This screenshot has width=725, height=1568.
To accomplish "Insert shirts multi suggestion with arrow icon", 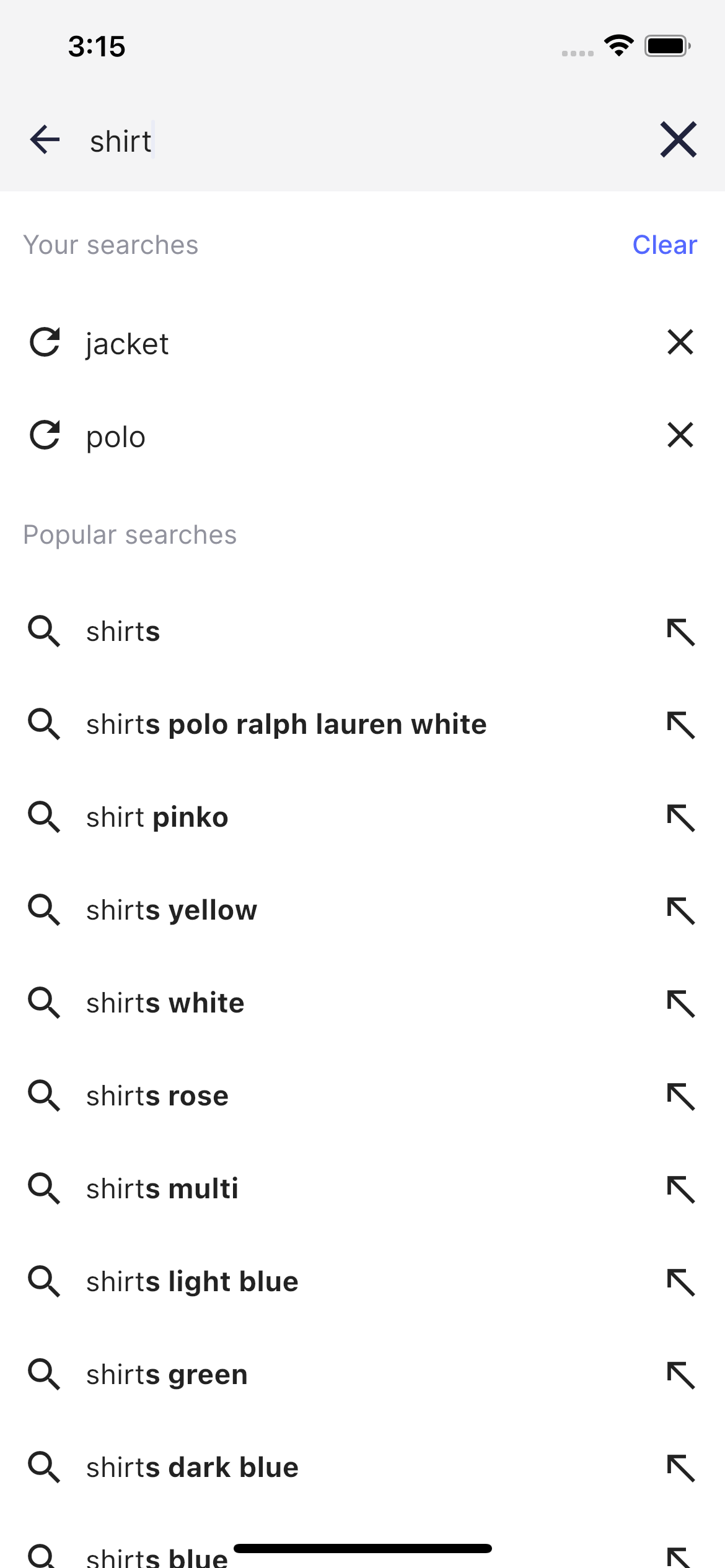I will (680, 1188).
